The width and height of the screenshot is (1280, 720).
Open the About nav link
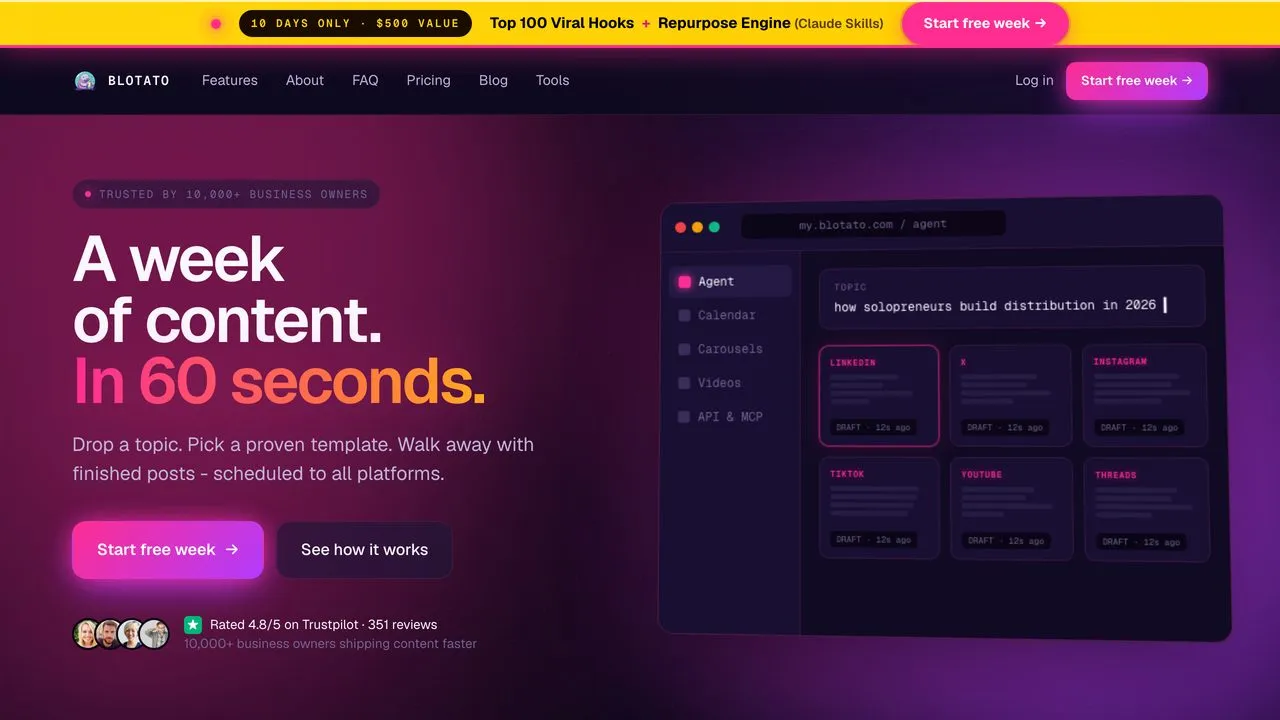[x=305, y=80]
